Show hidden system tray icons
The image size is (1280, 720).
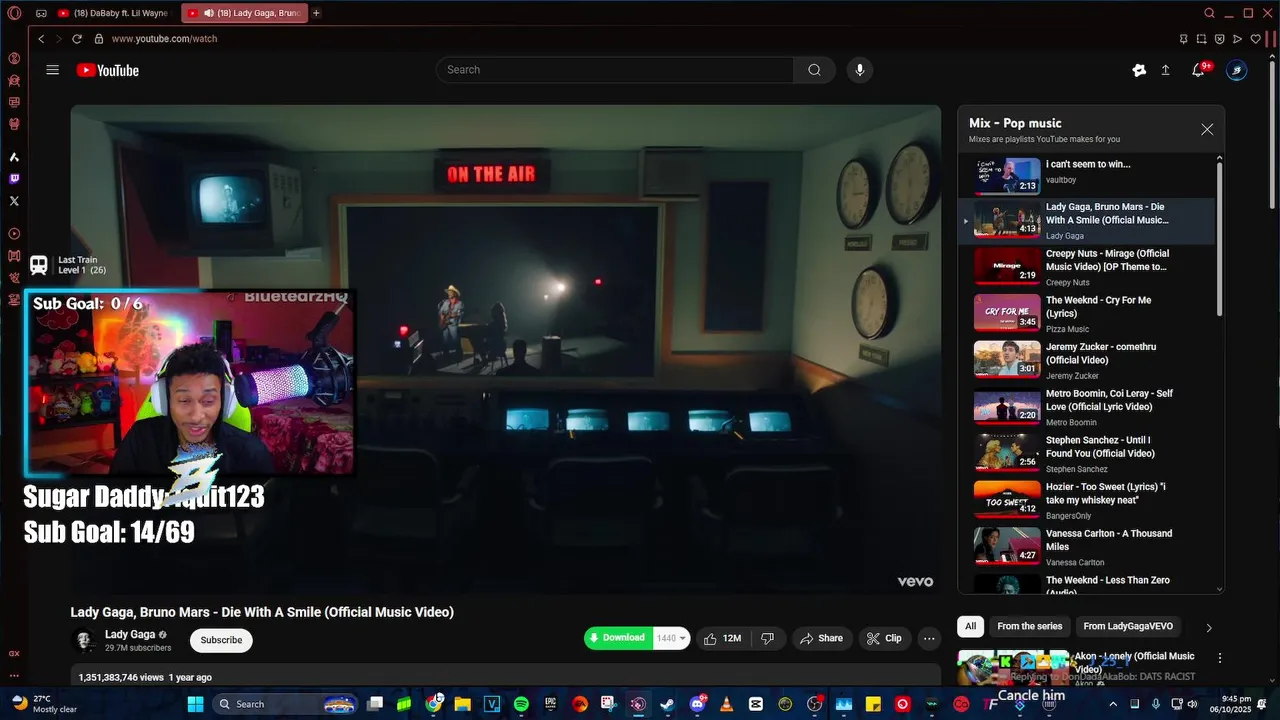tap(1115, 704)
